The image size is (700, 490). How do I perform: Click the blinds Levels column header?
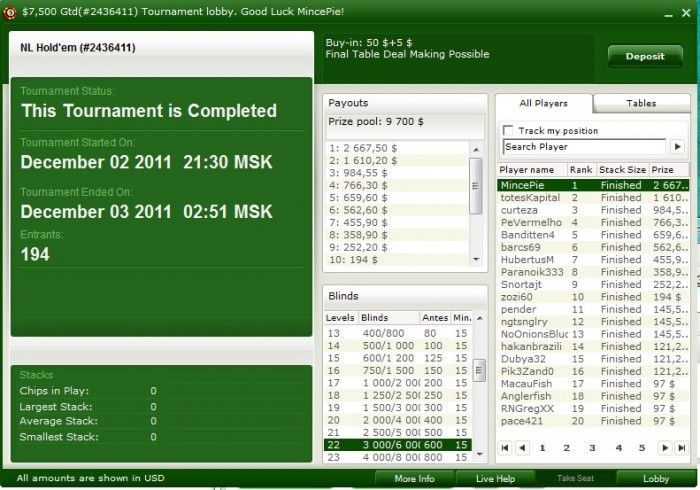click(x=340, y=318)
